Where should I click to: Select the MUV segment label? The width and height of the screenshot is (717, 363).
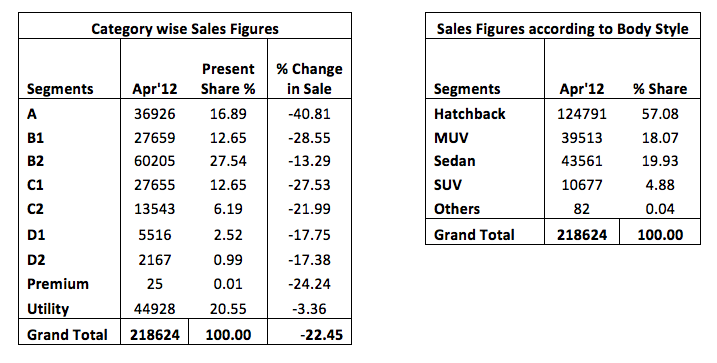click(x=451, y=138)
